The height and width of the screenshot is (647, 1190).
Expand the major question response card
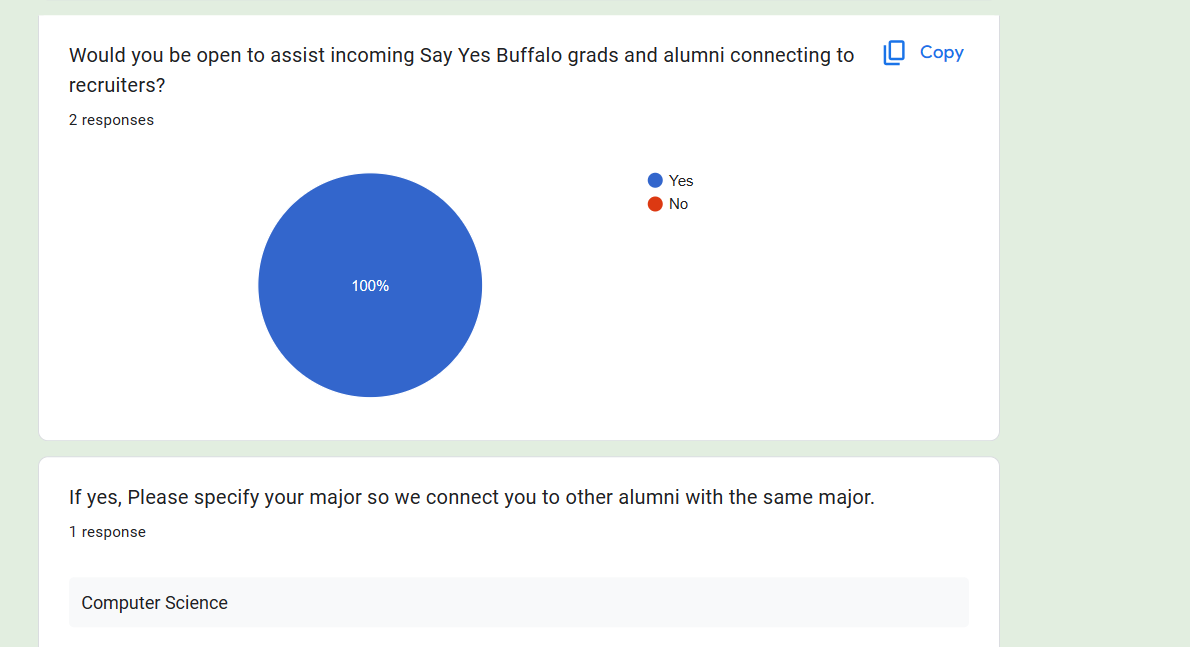point(518,550)
